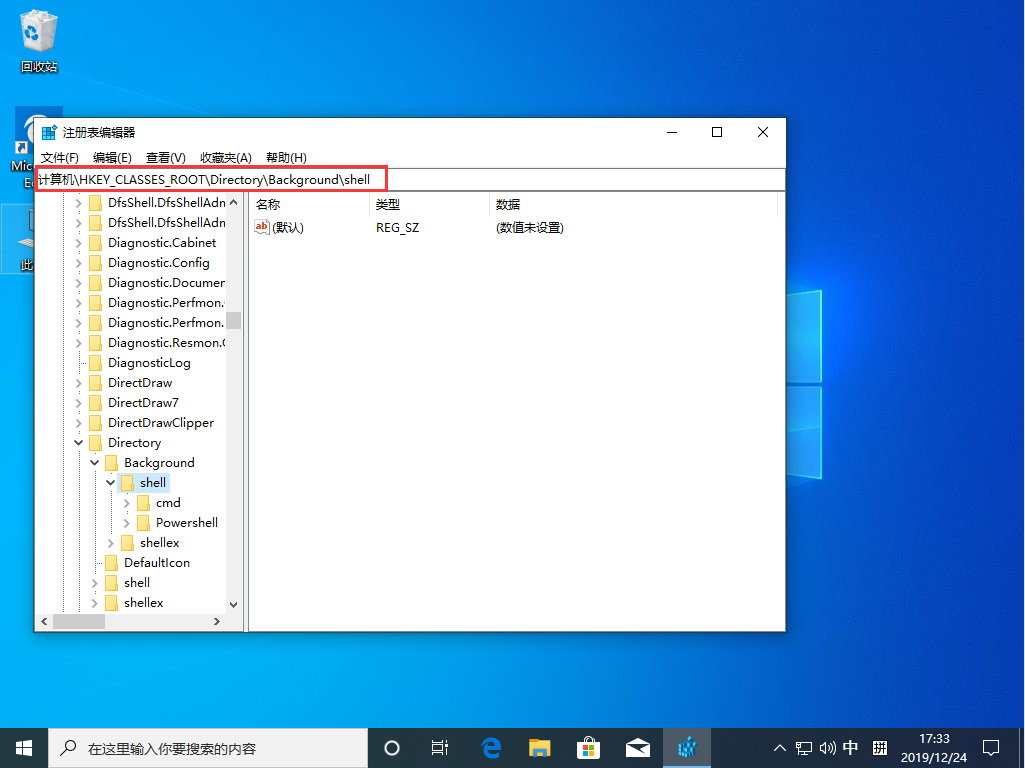This screenshot has height=768, width=1025.
Task: Select the Powershell registry key
Action: point(184,522)
